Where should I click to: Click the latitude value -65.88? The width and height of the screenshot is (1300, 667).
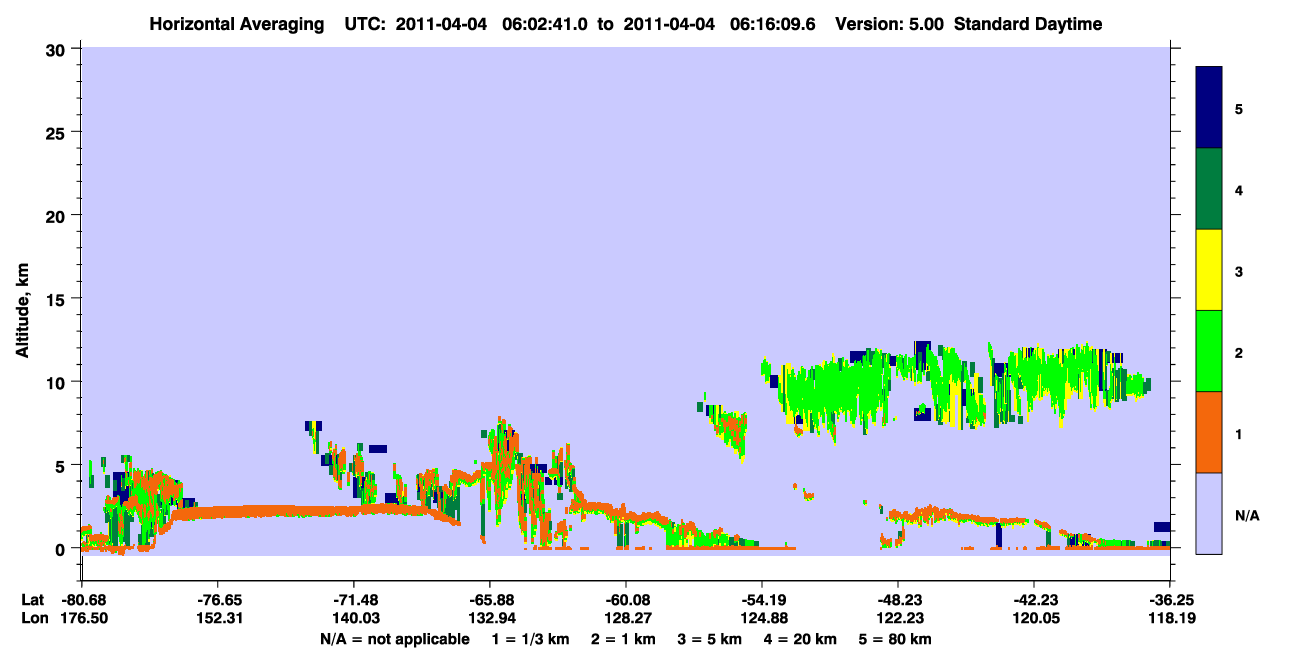tap(490, 600)
